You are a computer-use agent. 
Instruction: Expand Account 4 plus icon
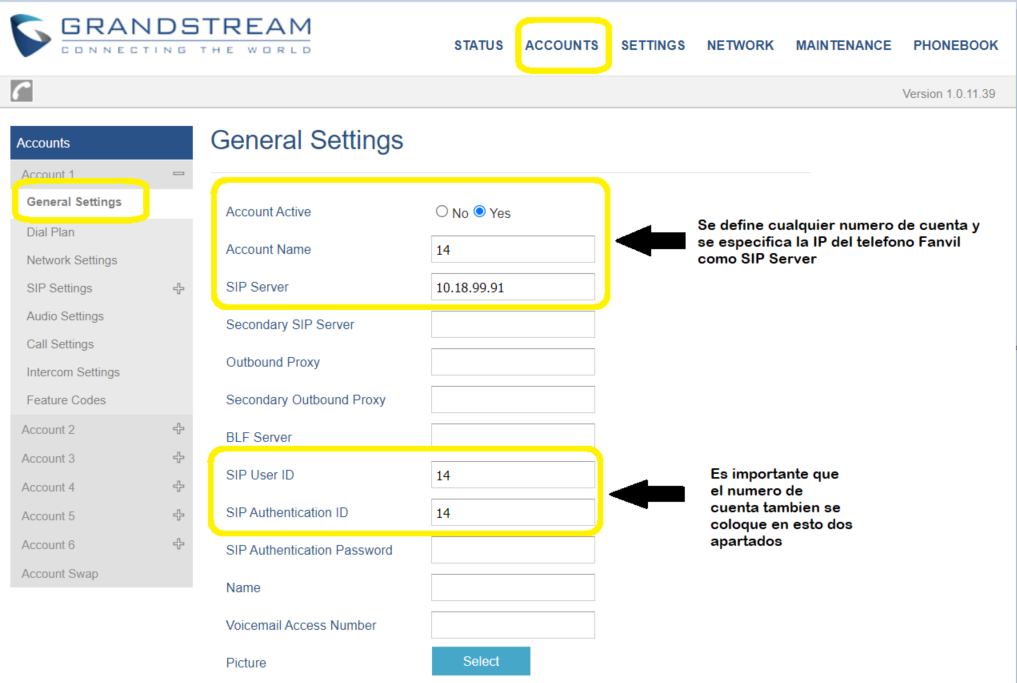click(178, 486)
